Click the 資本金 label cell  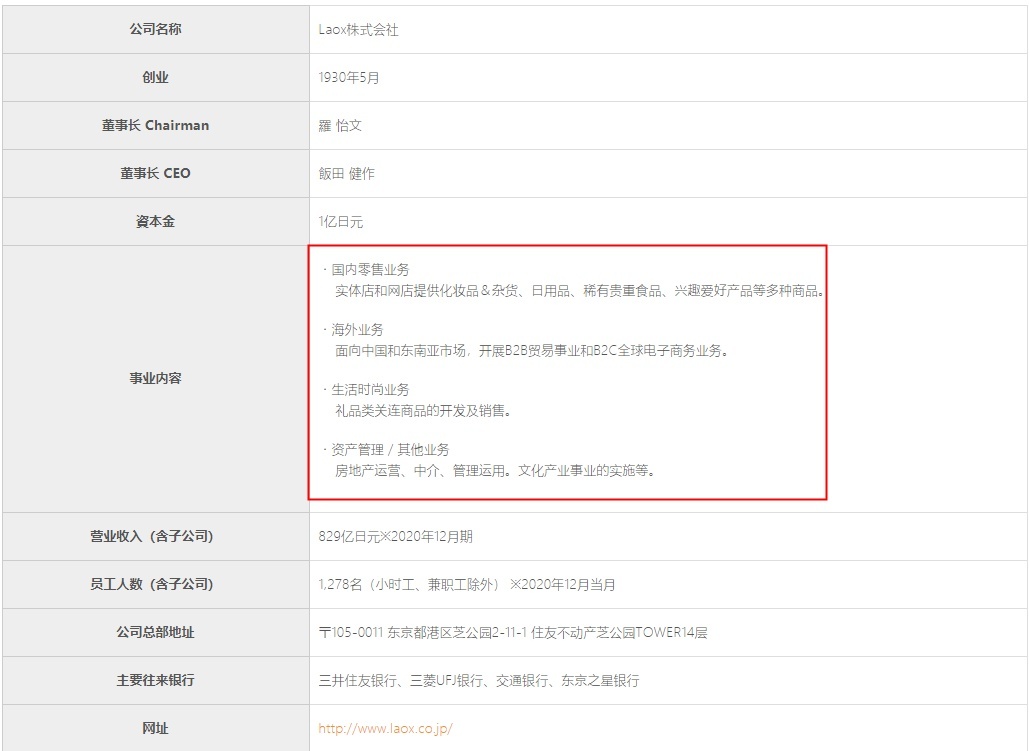click(156, 221)
